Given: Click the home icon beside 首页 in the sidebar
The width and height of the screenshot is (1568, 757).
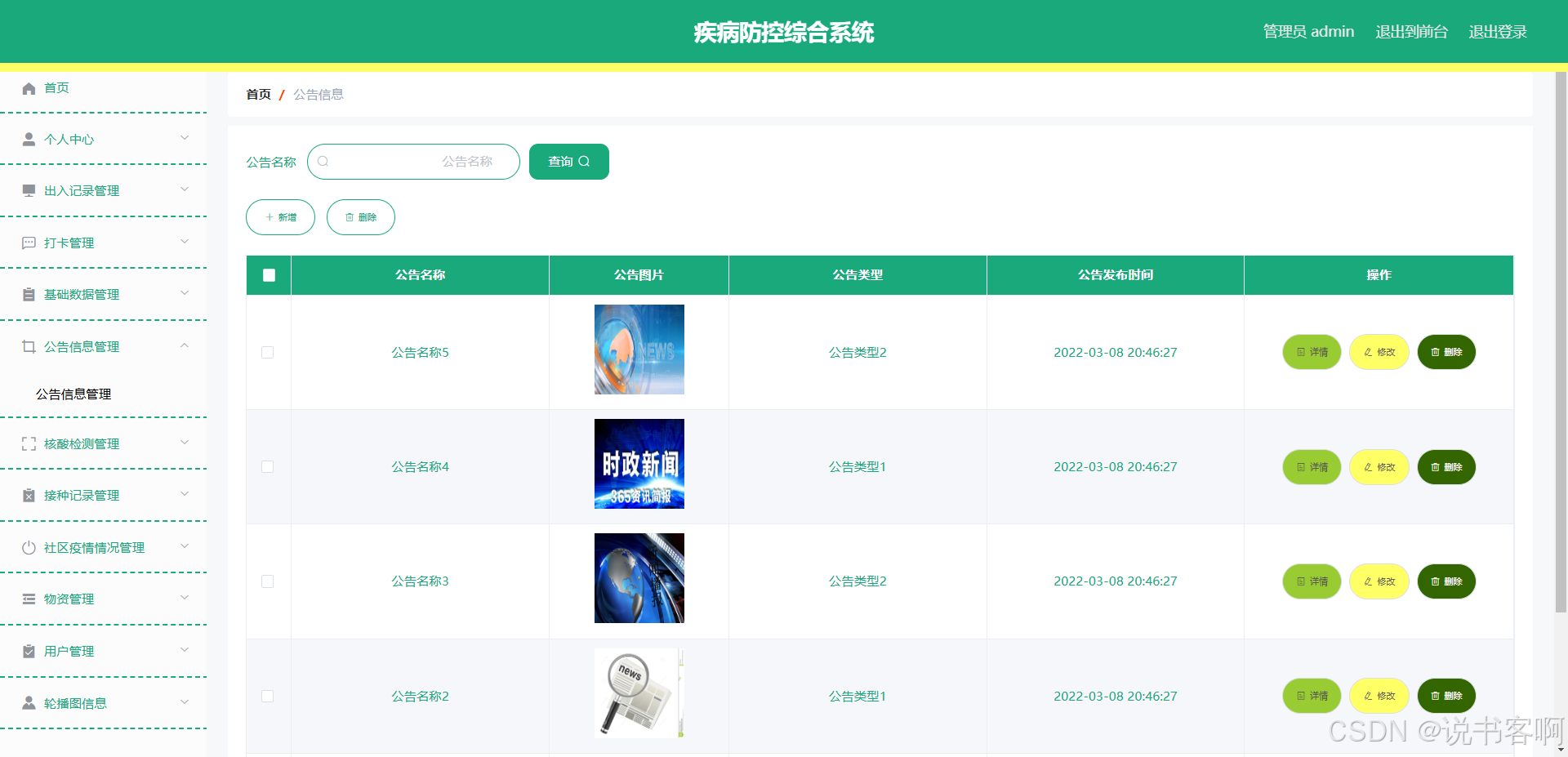Looking at the screenshot, I should click(x=29, y=88).
